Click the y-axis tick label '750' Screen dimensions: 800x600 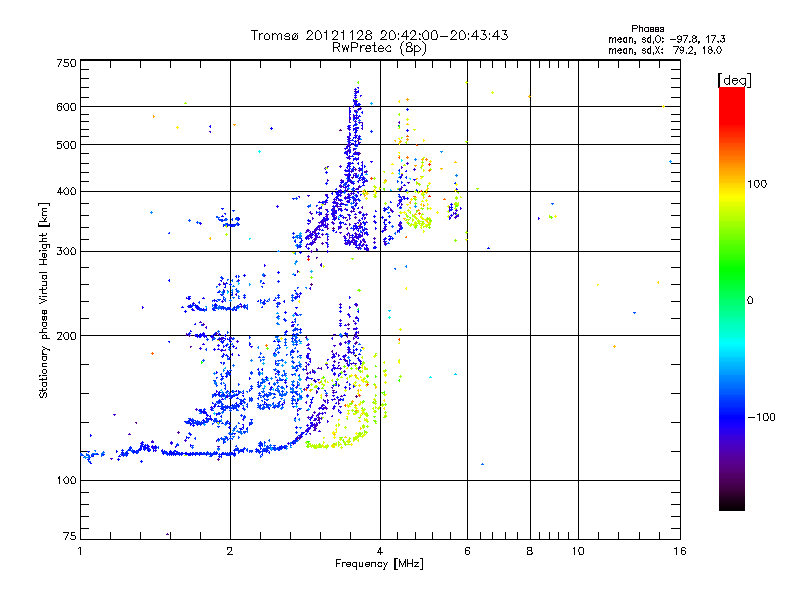click(x=67, y=64)
